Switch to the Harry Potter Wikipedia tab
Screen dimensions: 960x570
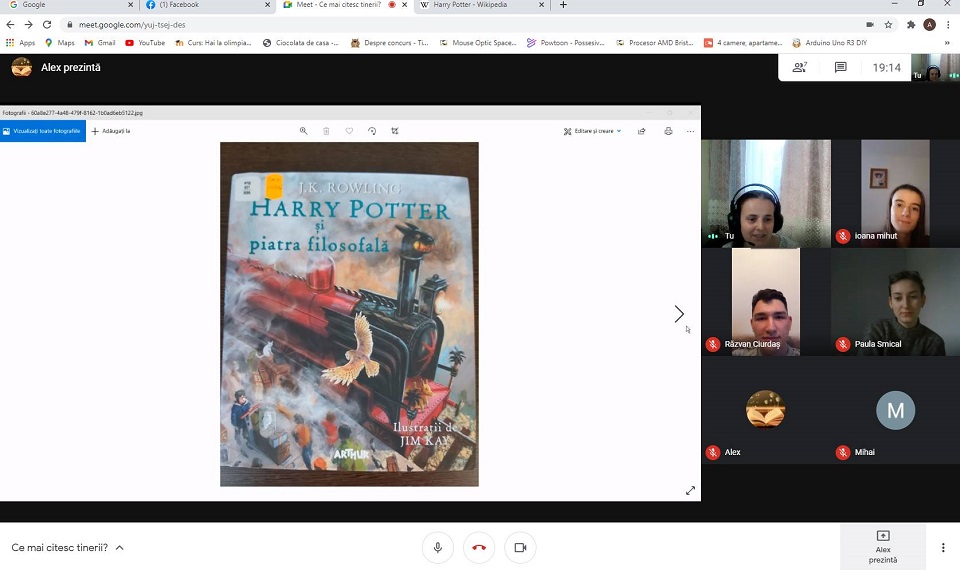point(478,5)
